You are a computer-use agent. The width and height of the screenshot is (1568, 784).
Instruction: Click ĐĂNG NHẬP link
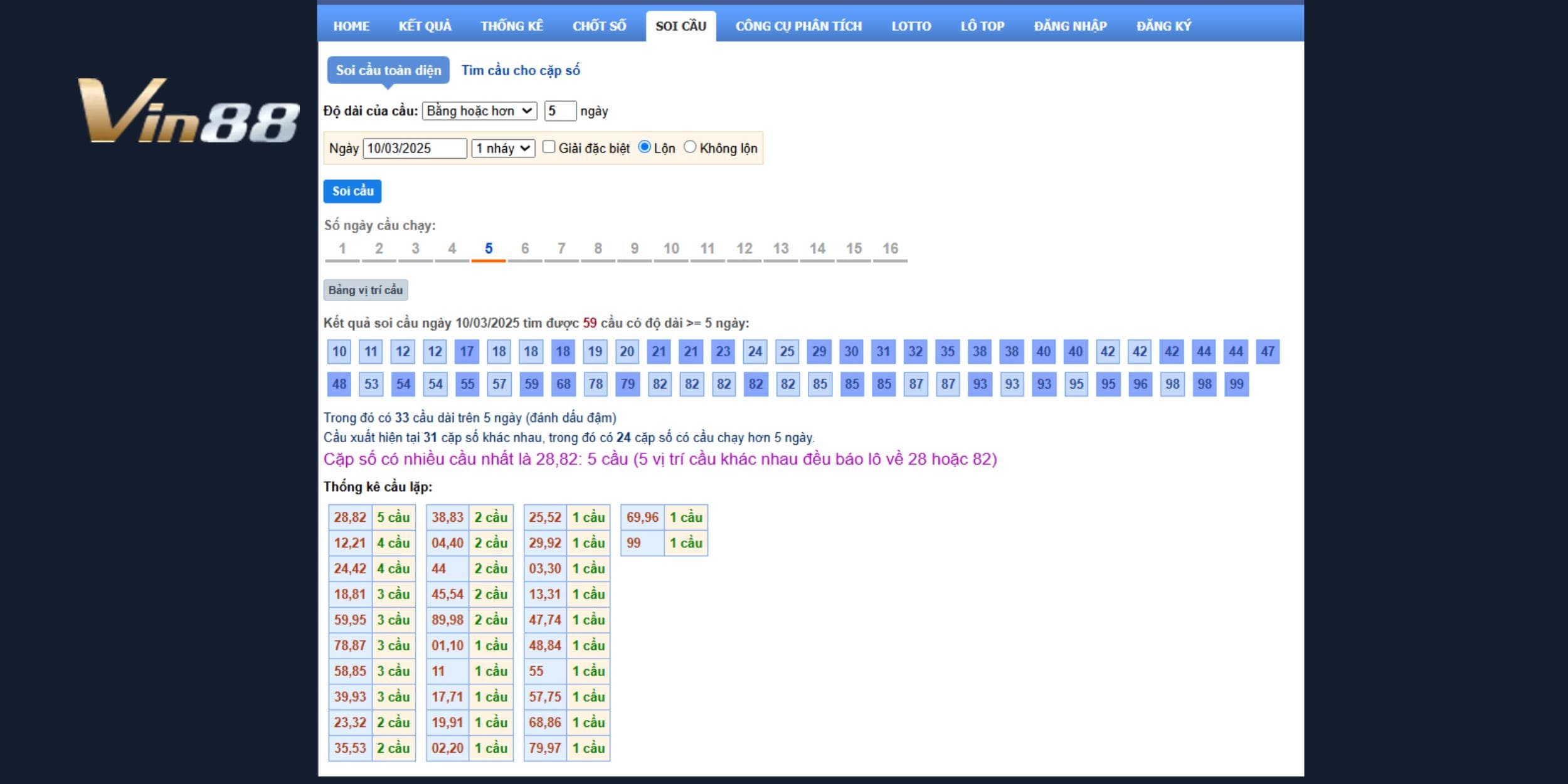point(1071,26)
